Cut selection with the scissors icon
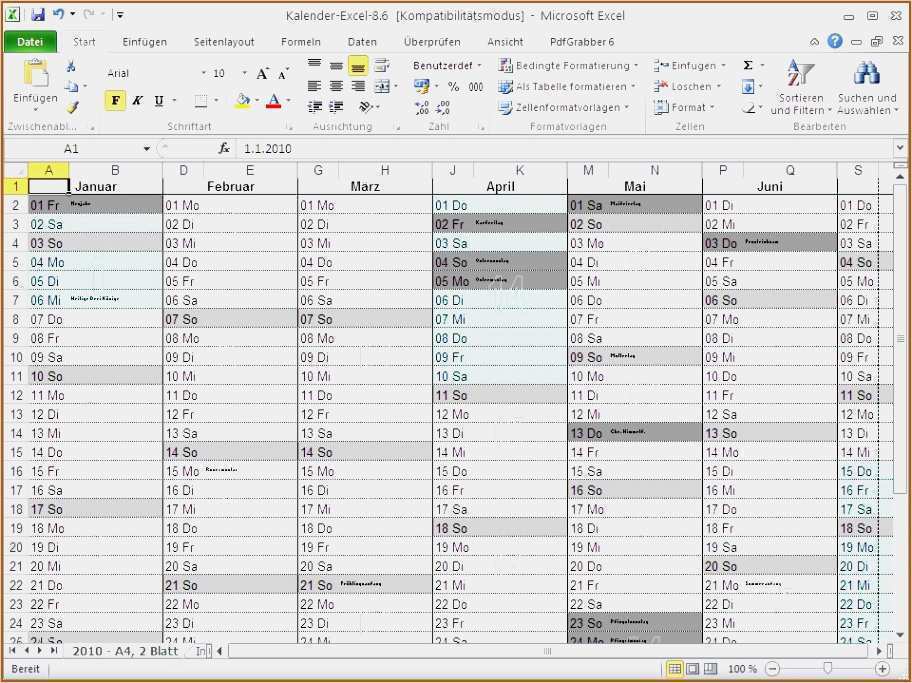Viewport: 912px width, 683px height. pos(71,66)
